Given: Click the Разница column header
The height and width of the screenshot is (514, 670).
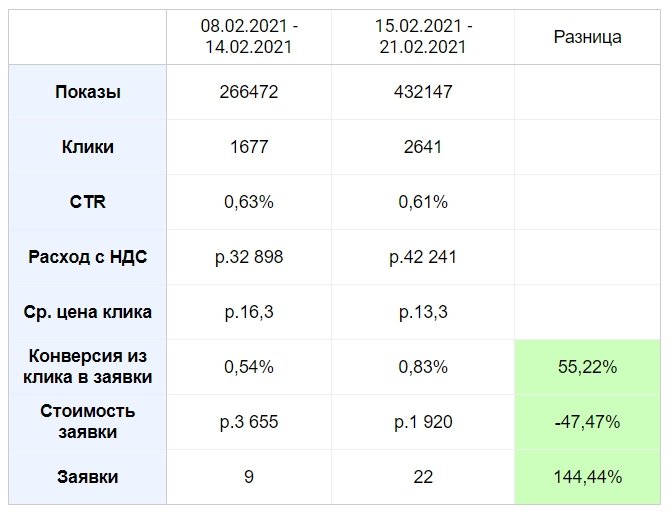Looking at the screenshot, I should coord(587,37).
